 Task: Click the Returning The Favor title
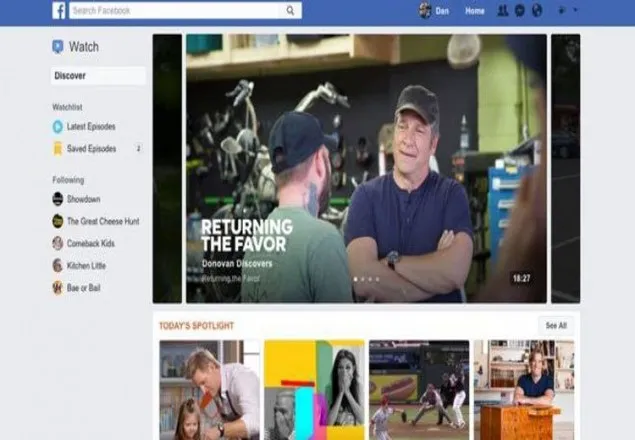click(x=247, y=235)
